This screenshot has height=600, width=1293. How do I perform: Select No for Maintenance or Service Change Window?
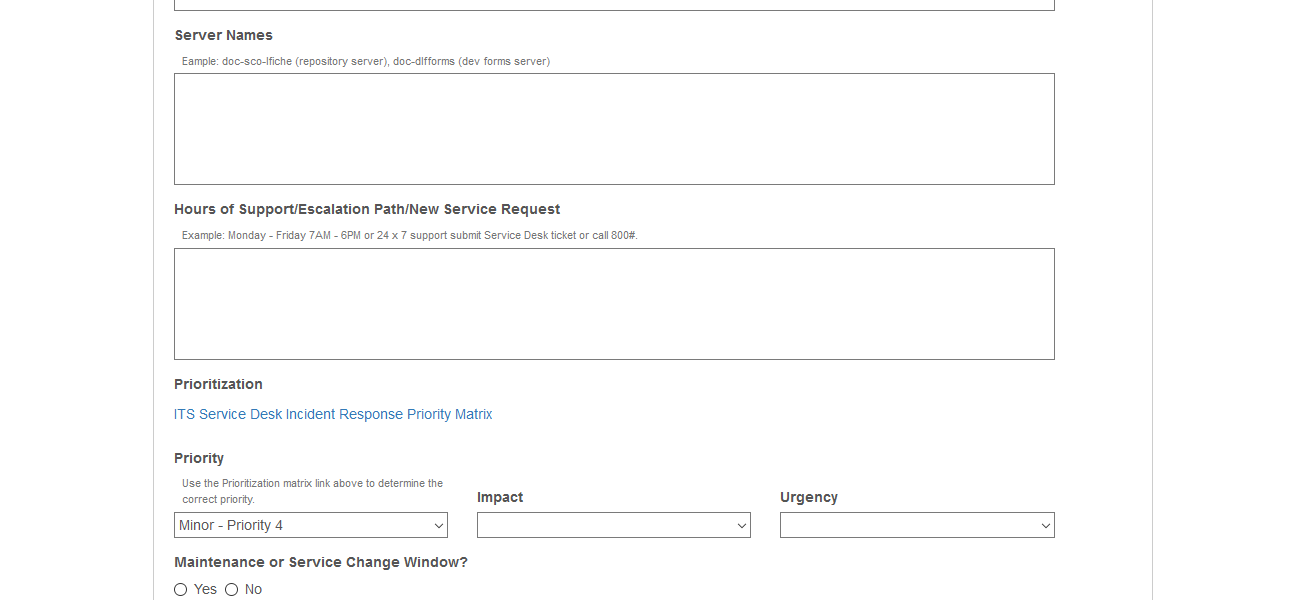pos(231,590)
